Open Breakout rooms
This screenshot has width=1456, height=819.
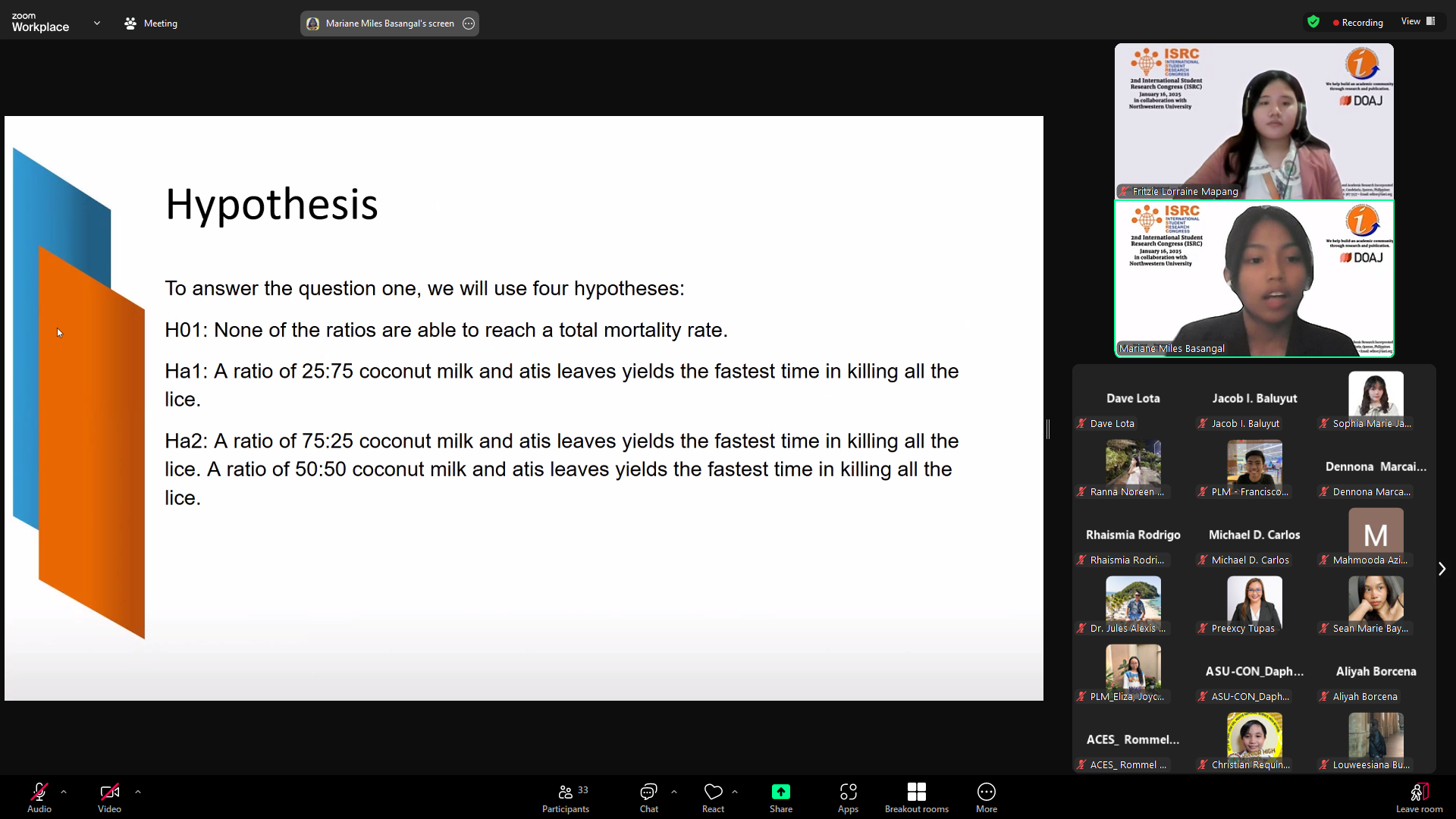916,792
